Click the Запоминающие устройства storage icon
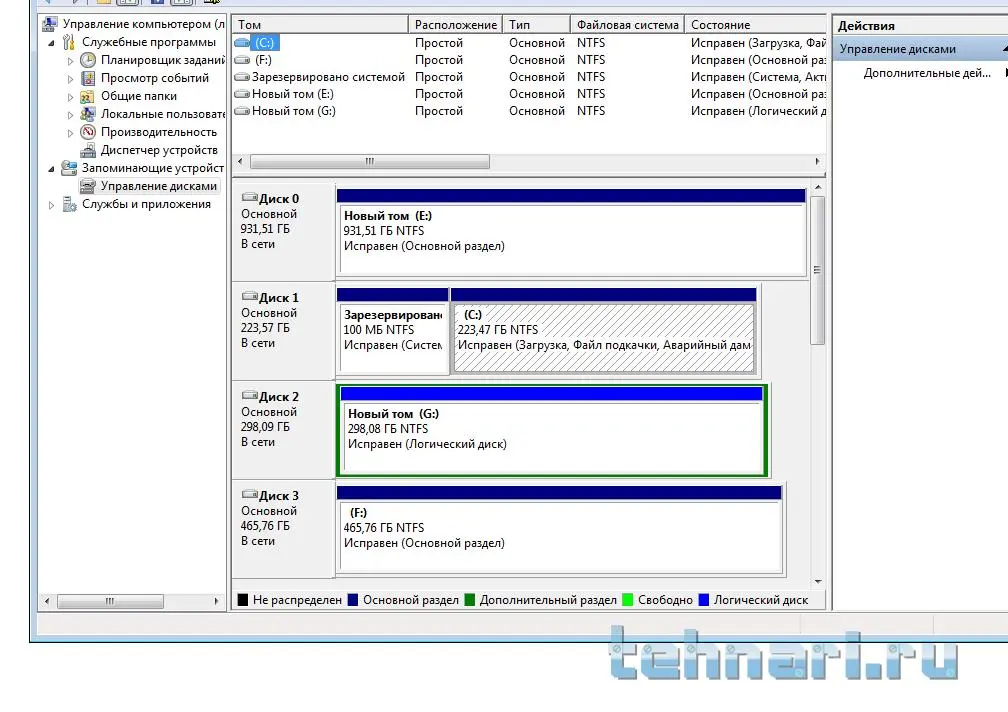 pyautogui.click(x=69, y=168)
